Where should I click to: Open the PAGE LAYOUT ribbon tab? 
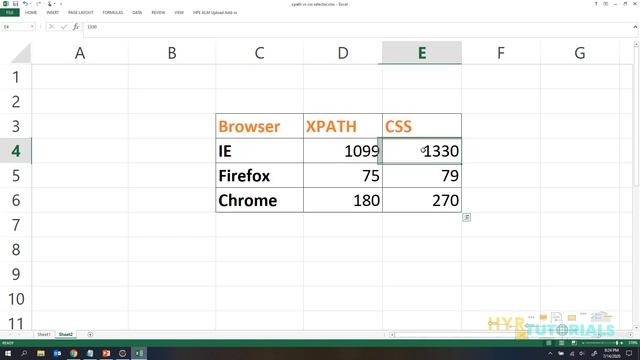coord(81,13)
